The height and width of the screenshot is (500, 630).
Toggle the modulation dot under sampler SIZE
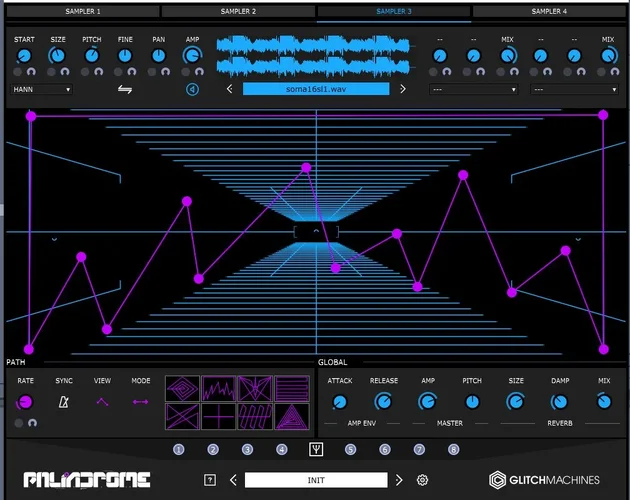pos(51,72)
